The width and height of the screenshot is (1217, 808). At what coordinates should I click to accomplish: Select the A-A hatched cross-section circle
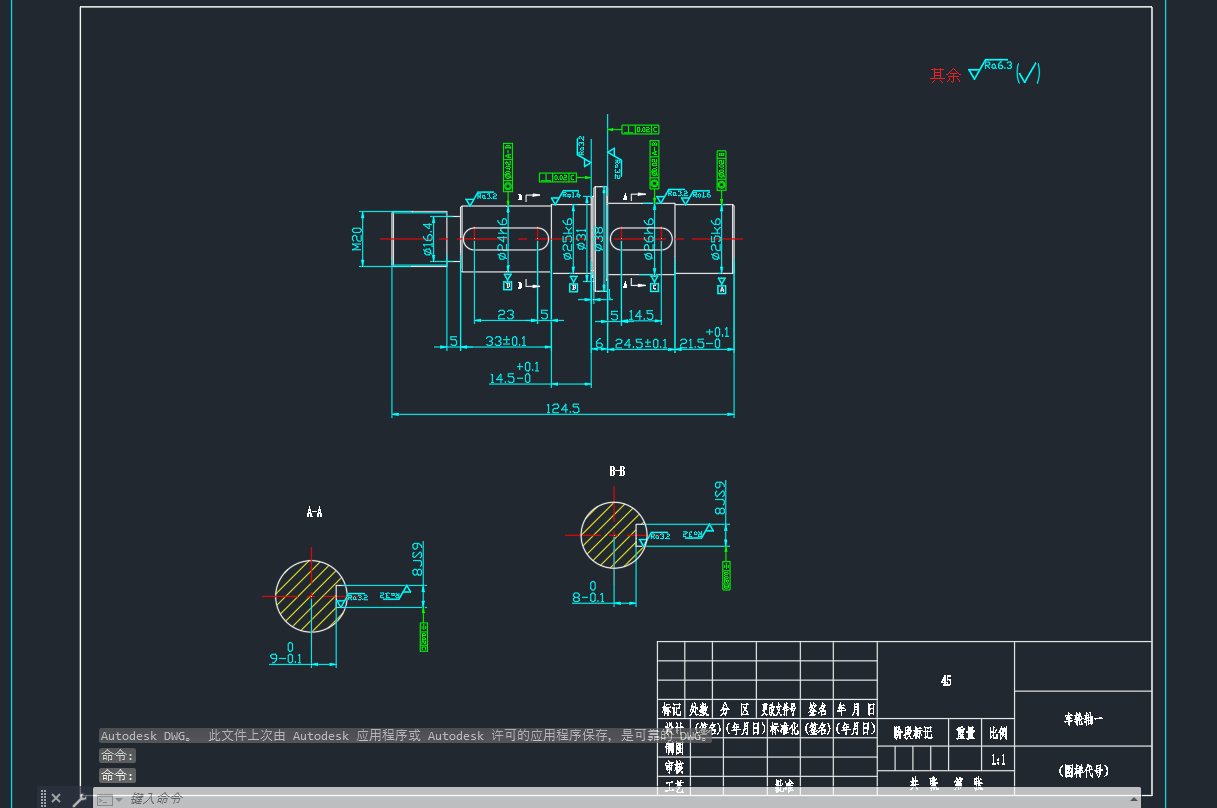point(310,596)
